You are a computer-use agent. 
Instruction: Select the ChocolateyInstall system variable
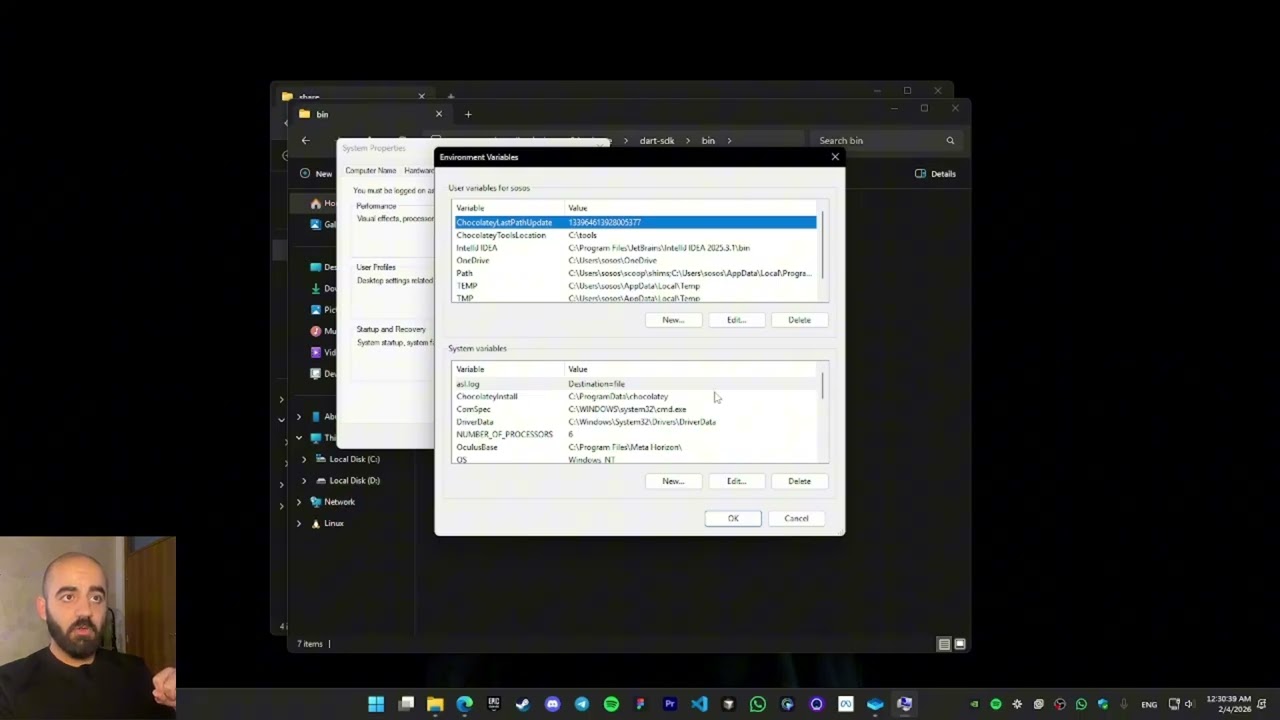pyautogui.click(x=635, y=396)
